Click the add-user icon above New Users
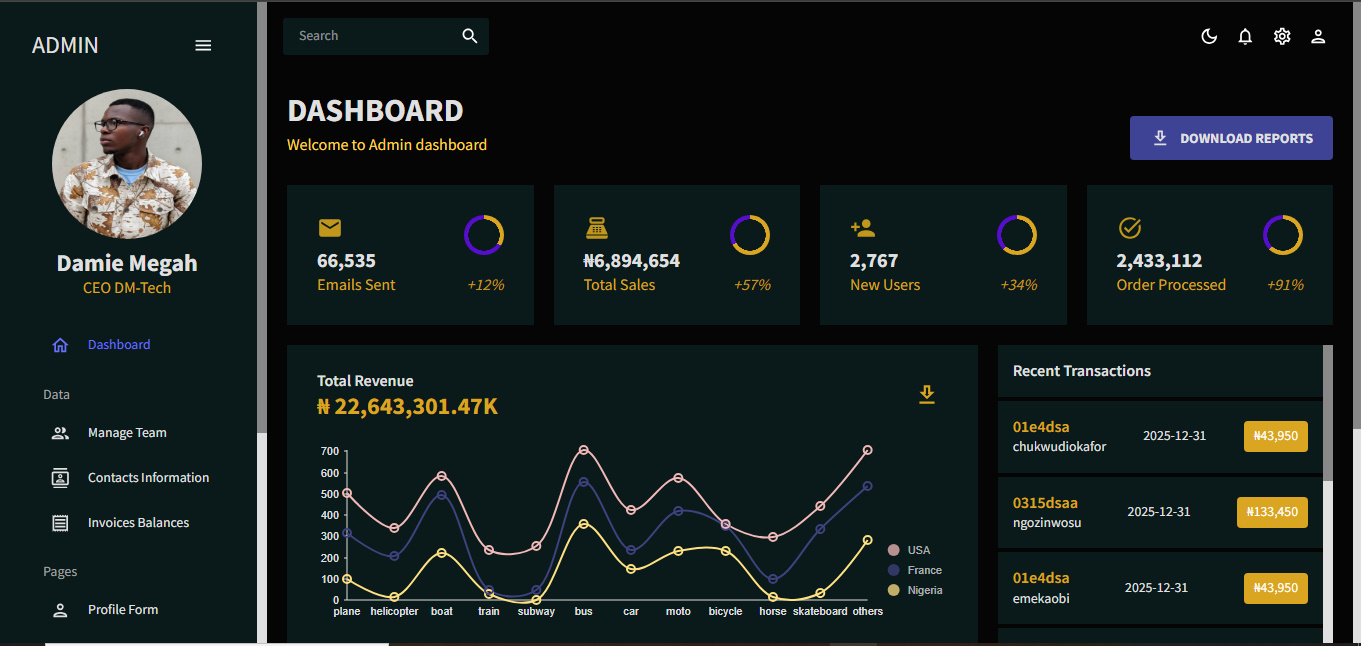The height and width of the screenshot is (646, 1361). [x=863, y=227]
